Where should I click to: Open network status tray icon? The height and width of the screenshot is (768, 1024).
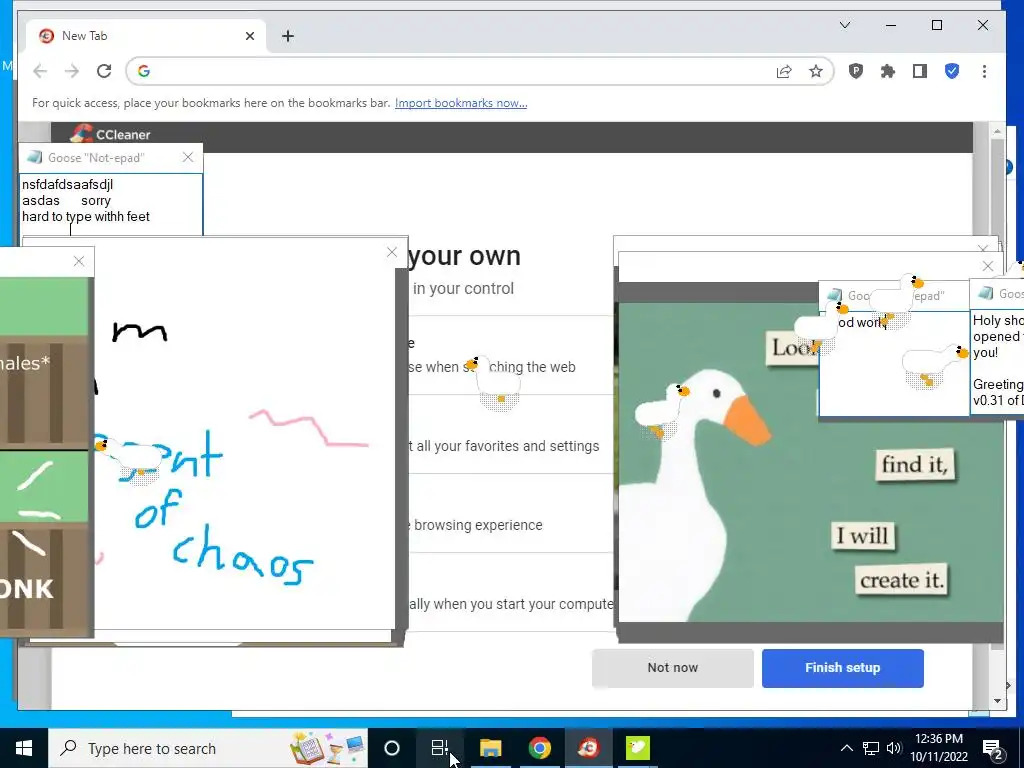click(x=871, y=748)
